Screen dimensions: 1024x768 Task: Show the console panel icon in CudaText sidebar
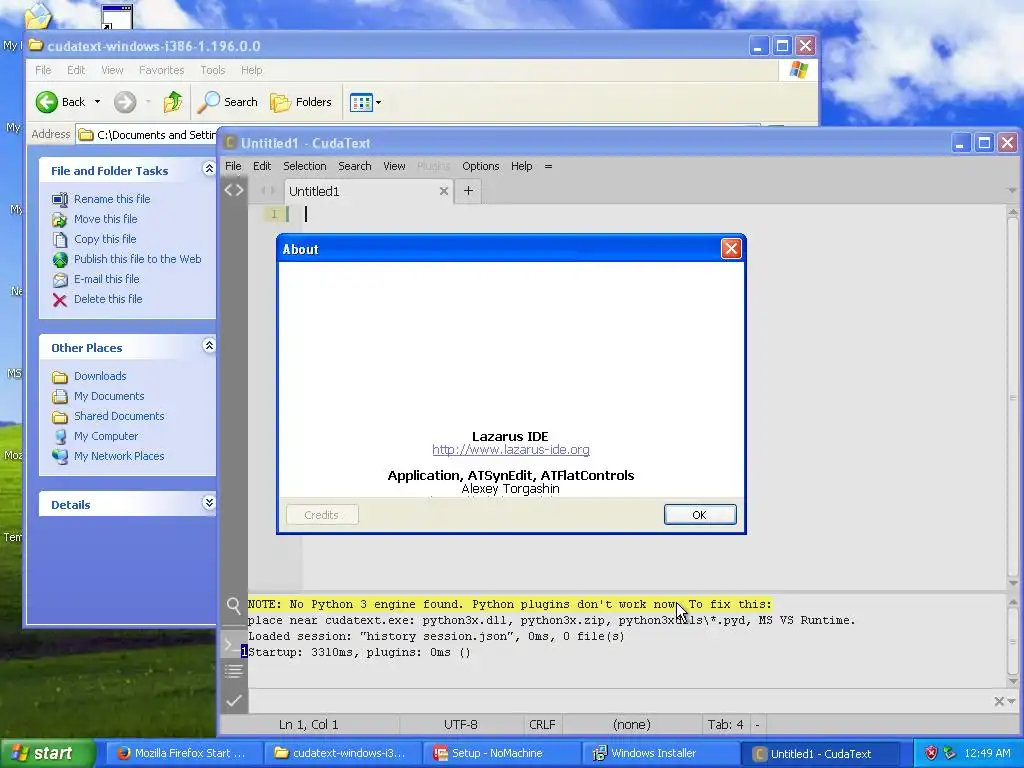(x=230, y=645)
